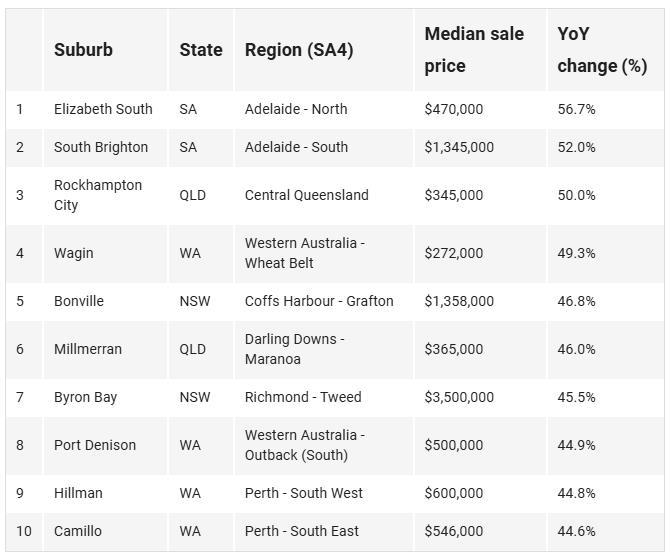Select the Port Denison cell
Viewport: 670px width, 559px height.
95,445
